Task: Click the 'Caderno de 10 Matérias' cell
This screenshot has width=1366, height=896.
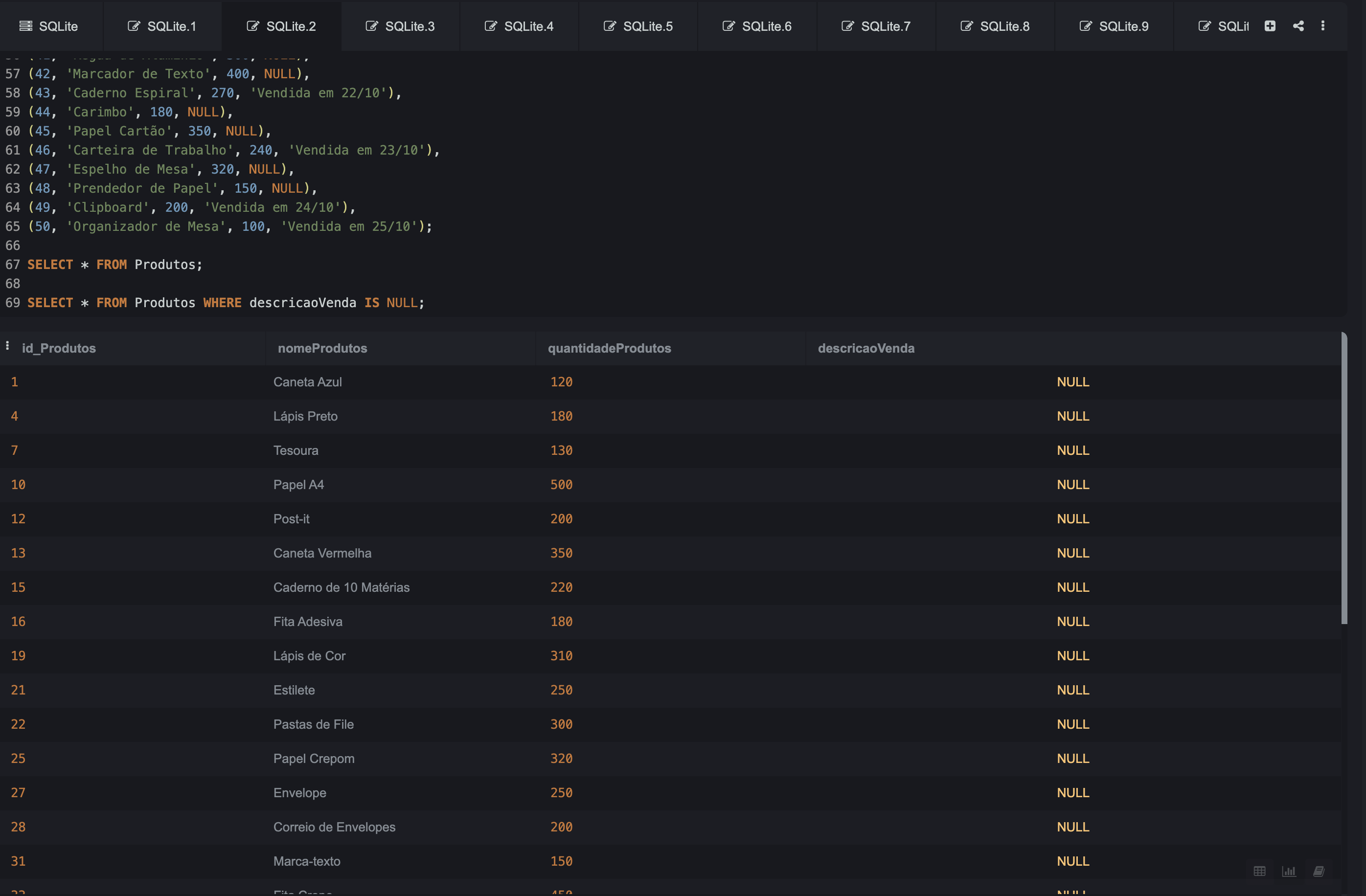Action: coord(341,587)
